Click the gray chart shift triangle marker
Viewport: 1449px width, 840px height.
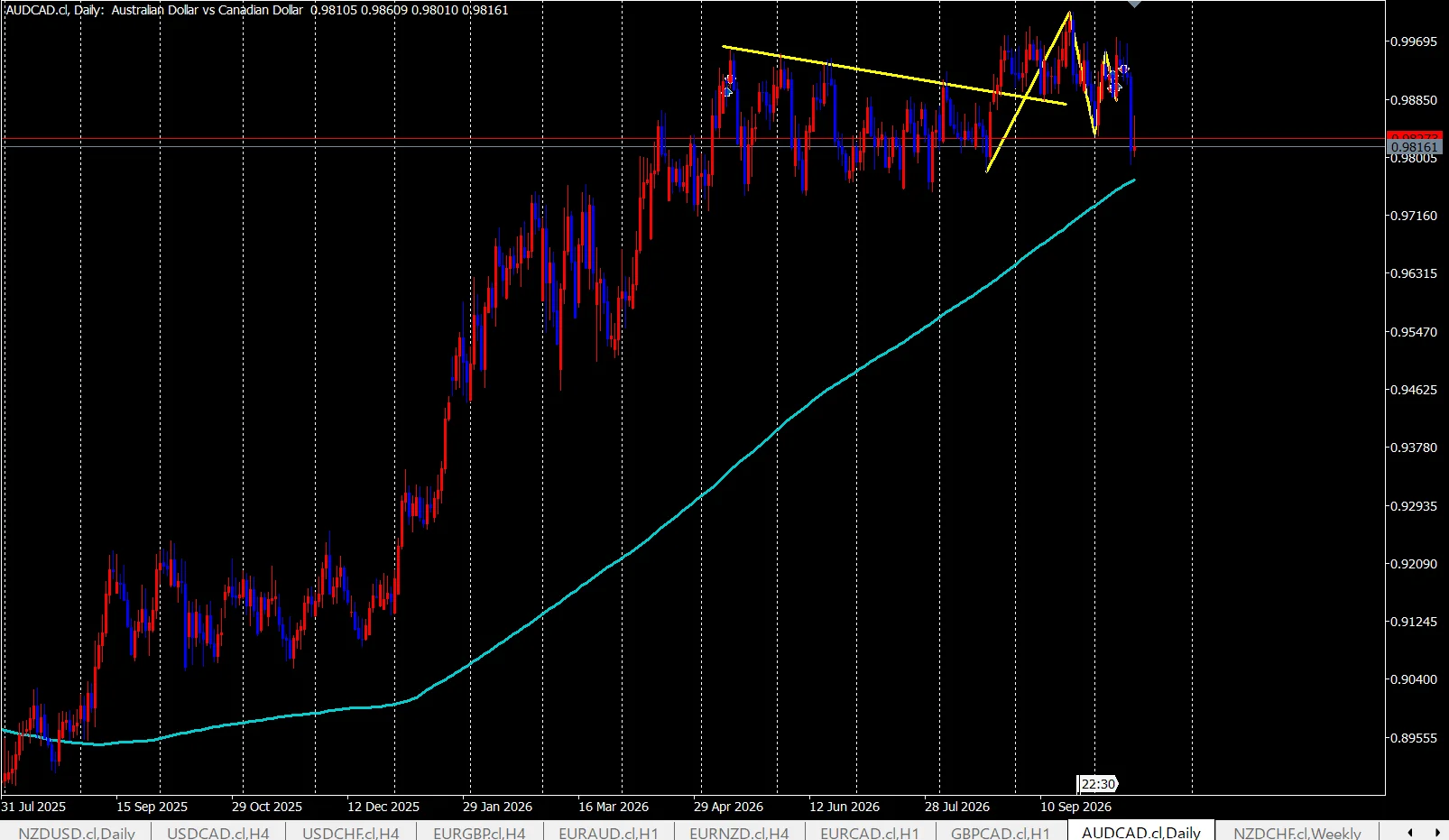[x=1134, y=5]
